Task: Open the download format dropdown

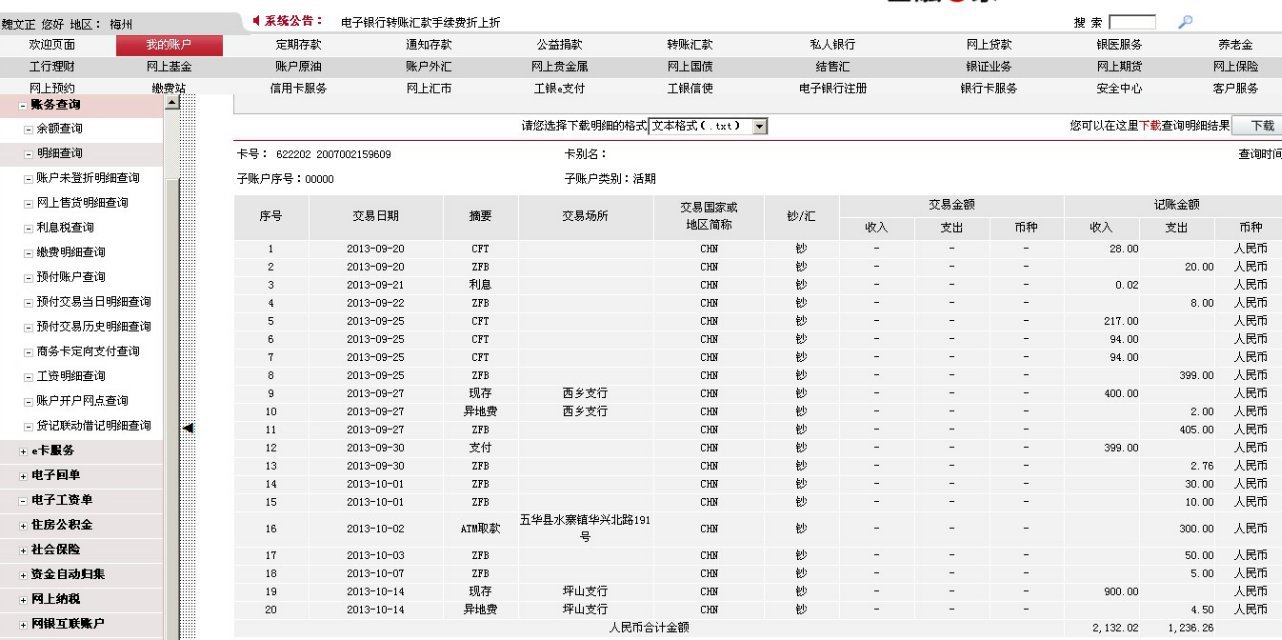Action: click(760, 127)
